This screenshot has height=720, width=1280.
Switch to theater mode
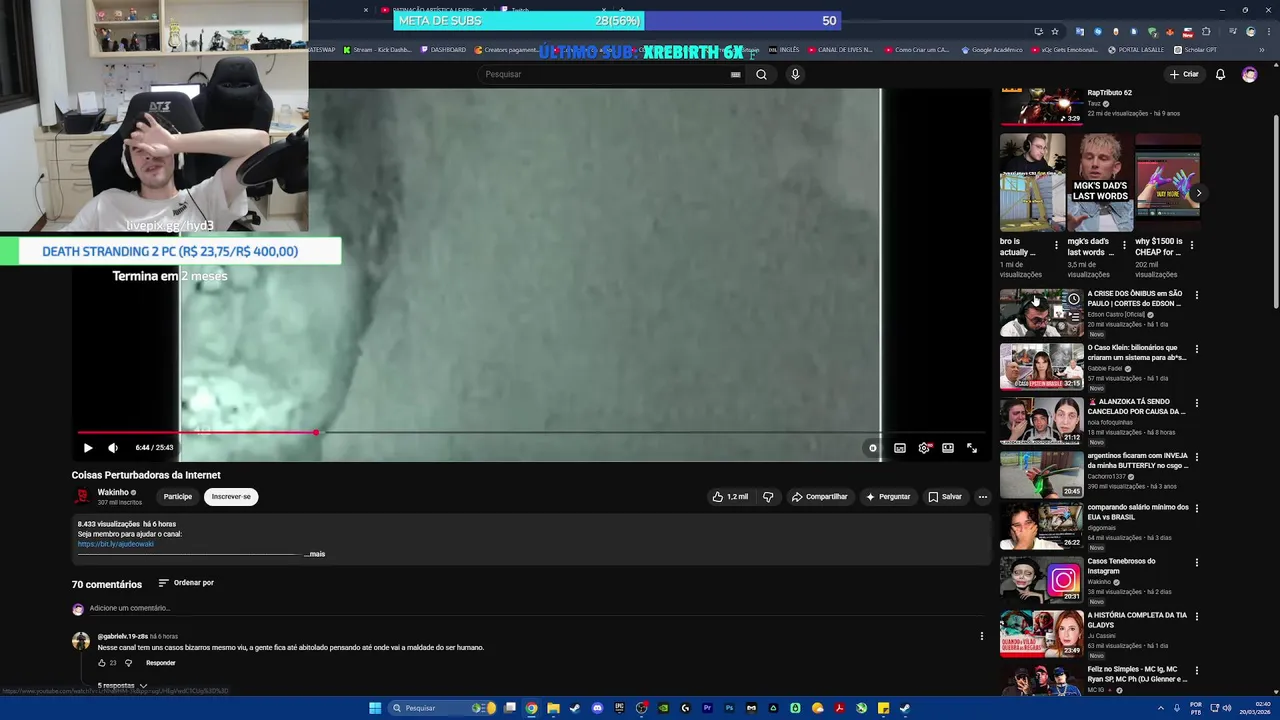[948, 448]
